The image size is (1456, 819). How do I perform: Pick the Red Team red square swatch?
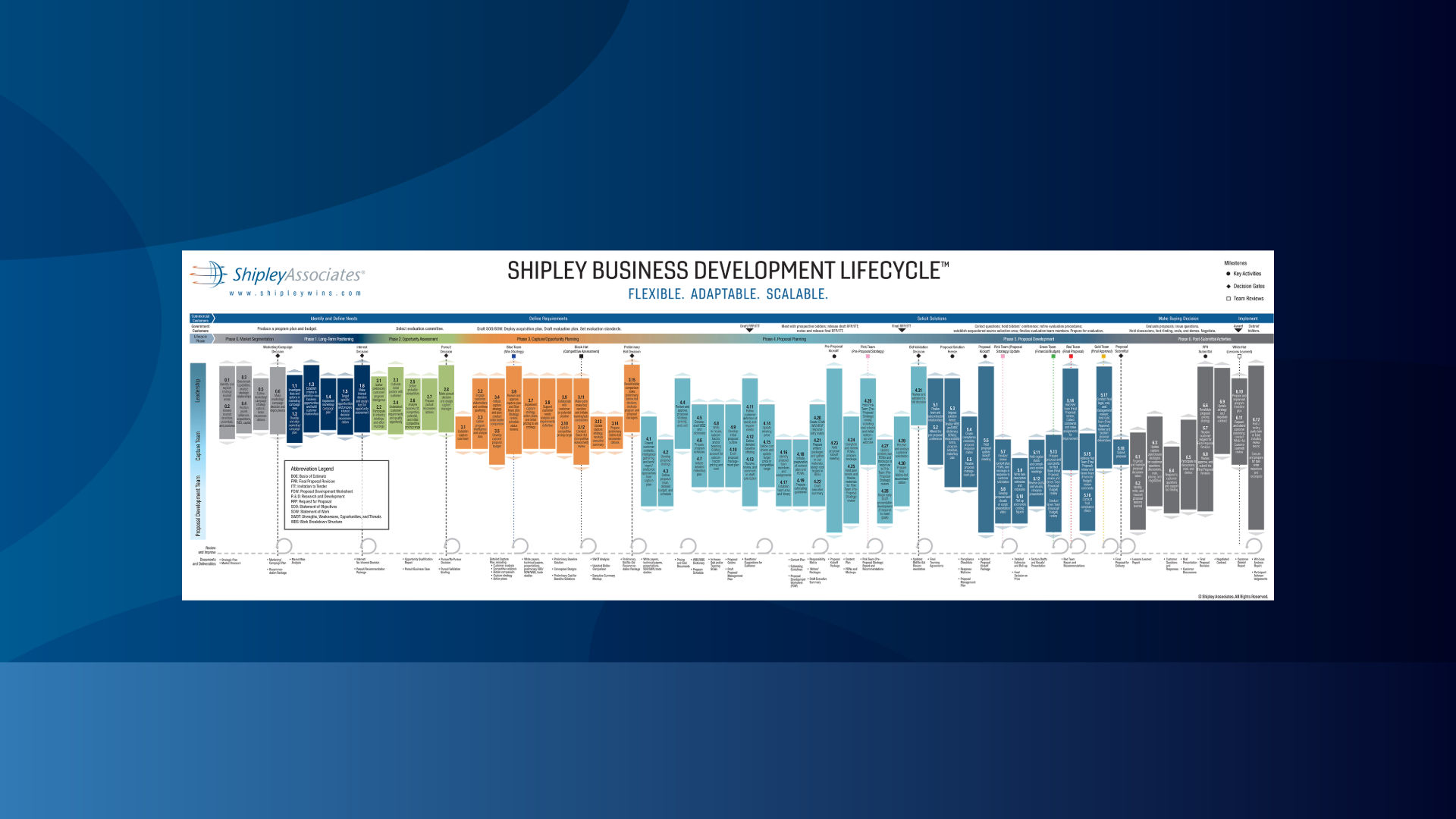click(1071, 356)
